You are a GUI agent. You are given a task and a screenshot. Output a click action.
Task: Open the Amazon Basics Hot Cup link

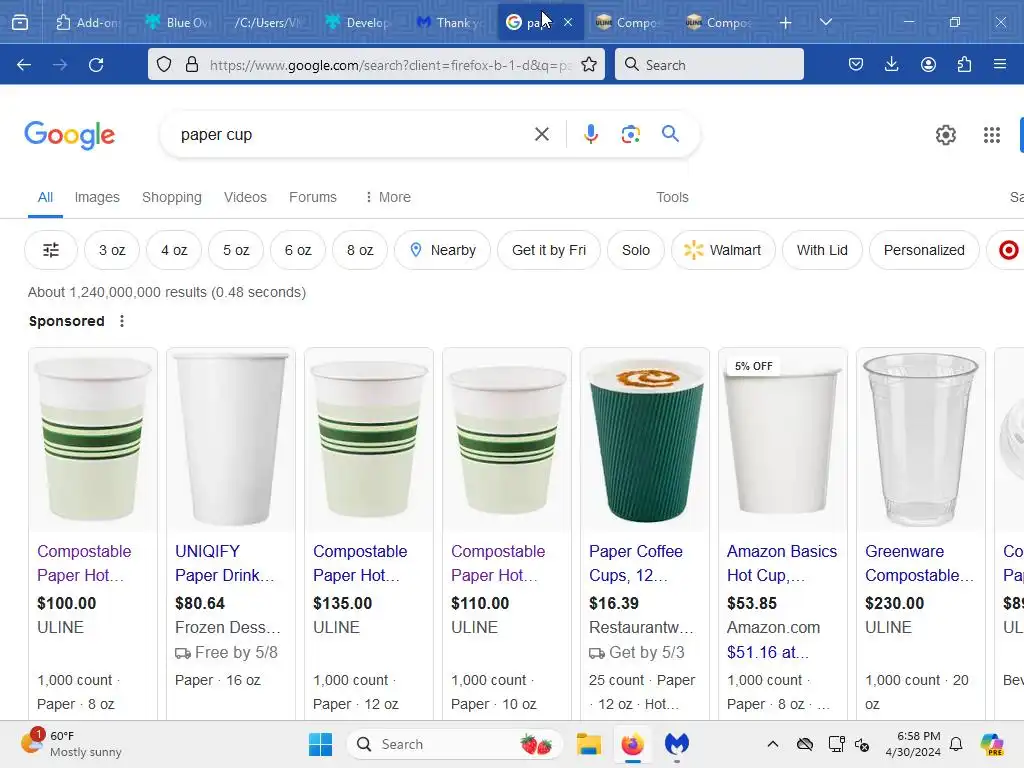(782, 563)
